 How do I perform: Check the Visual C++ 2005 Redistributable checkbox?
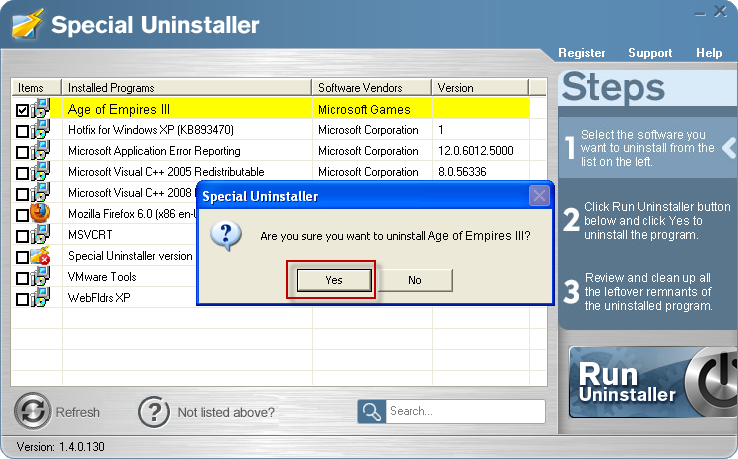pos(22,173)
